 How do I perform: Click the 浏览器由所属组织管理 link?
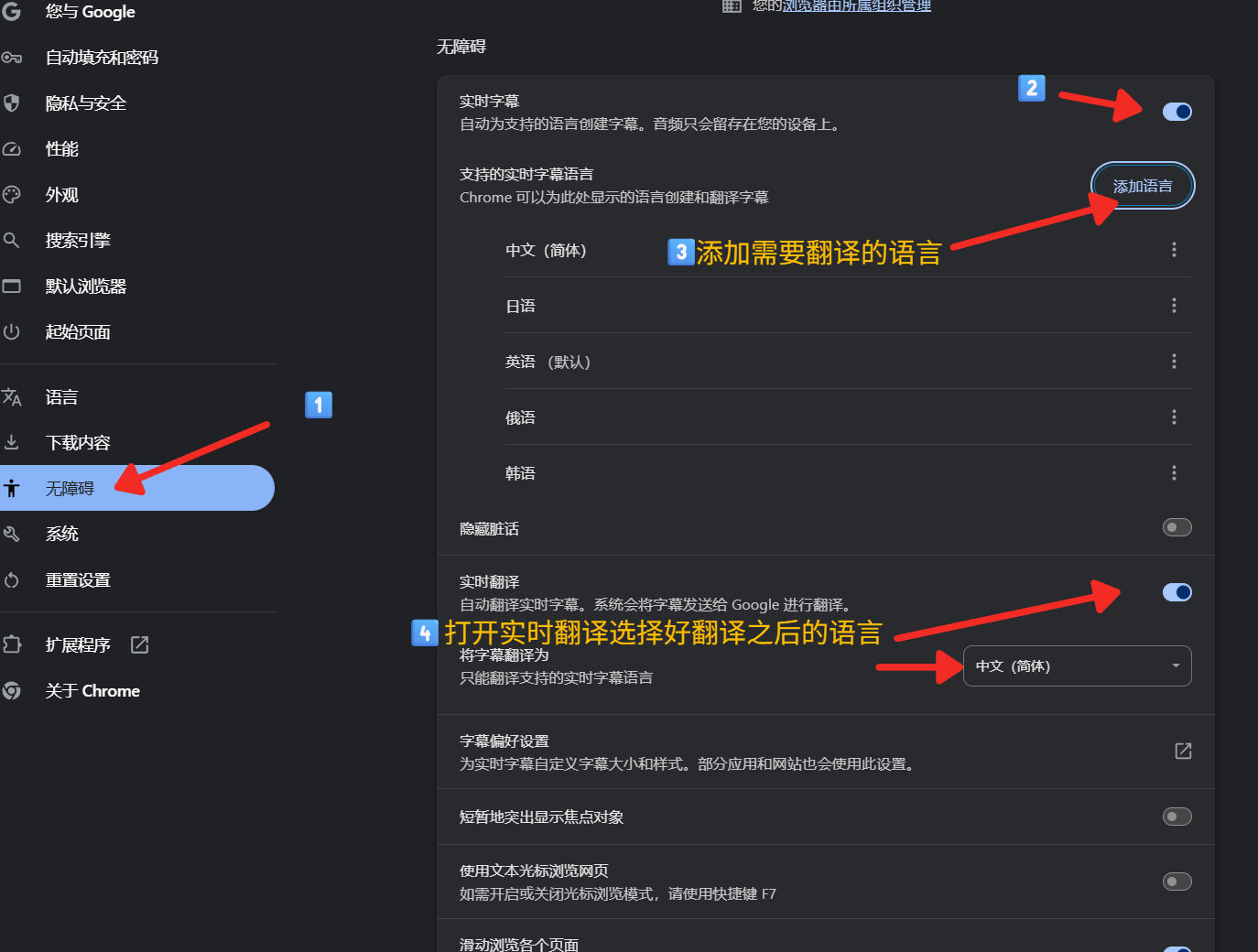[856, 5]
